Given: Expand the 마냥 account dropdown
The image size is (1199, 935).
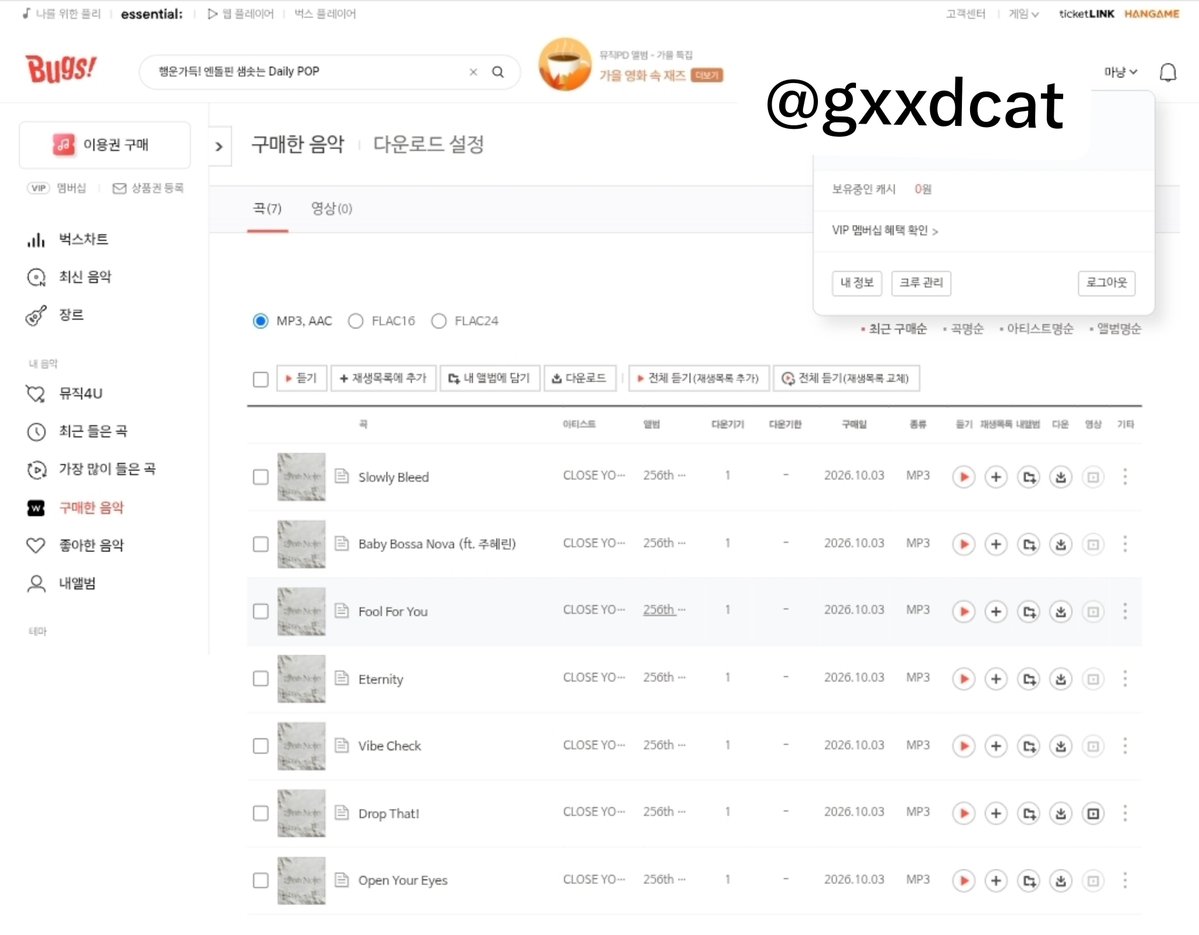Looking at the screenshot, I should (x=1120, y=72).
